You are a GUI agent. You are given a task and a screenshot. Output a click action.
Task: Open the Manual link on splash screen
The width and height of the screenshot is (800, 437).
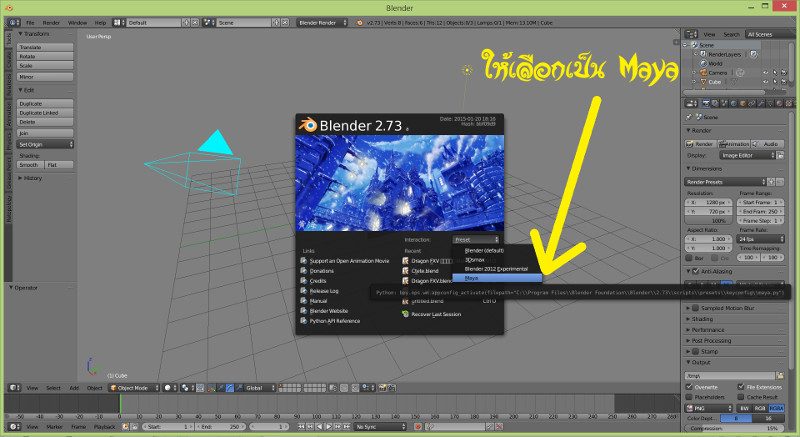coord(318,301)
